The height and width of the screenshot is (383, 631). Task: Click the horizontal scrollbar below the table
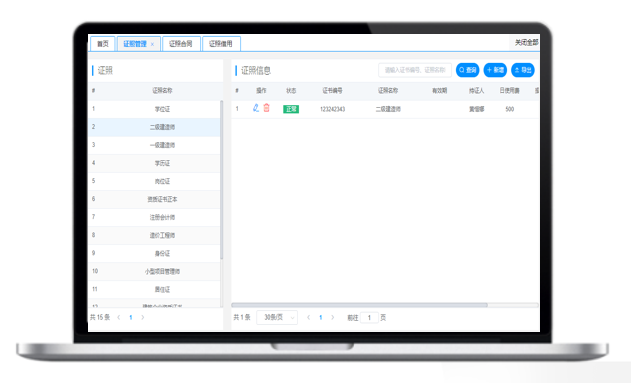359,305
